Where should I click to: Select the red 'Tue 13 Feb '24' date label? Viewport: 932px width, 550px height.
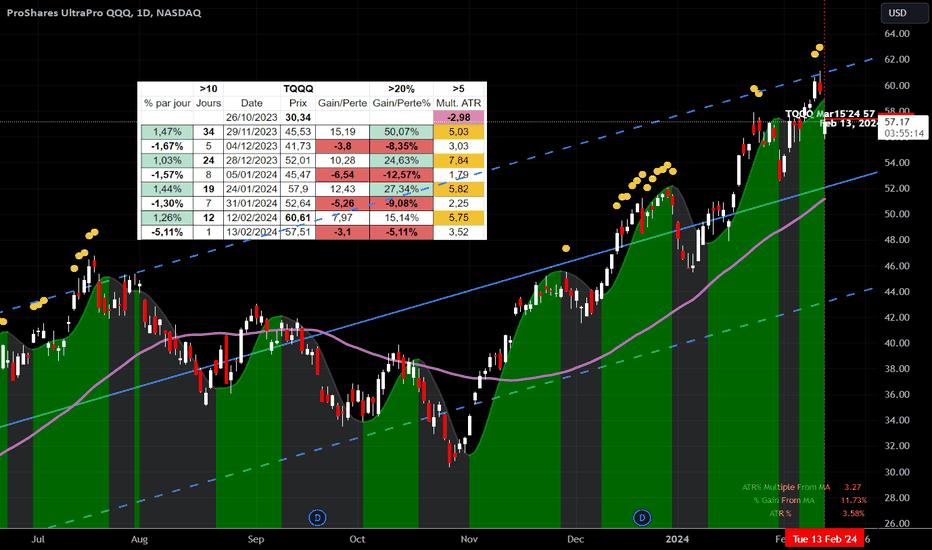(x=824, y=539)
